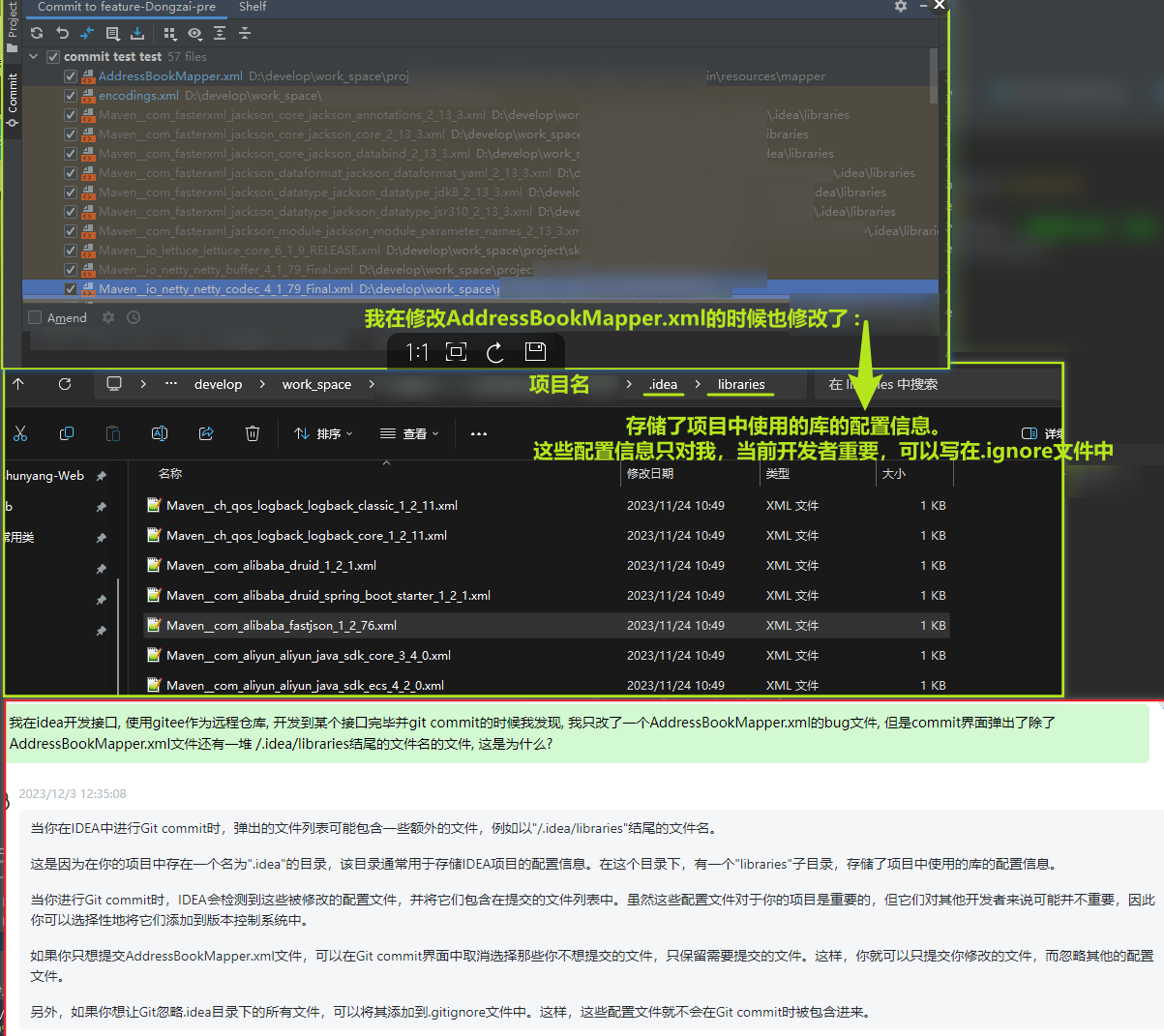
Task: Click the Refresh changes icon in Commit toolbar
Action: click(37, 33)
